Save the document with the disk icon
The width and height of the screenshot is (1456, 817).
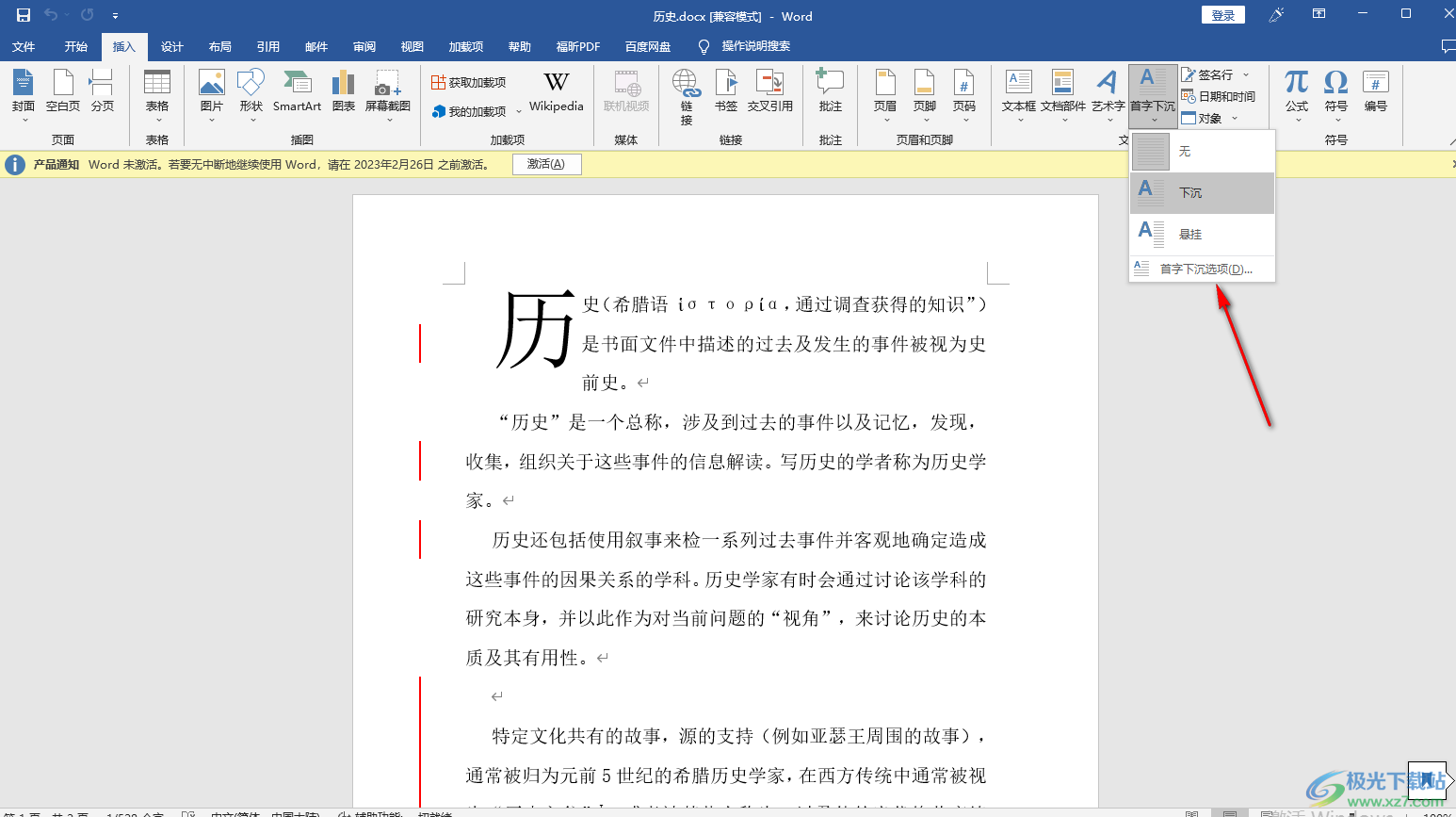coord(24,15)
